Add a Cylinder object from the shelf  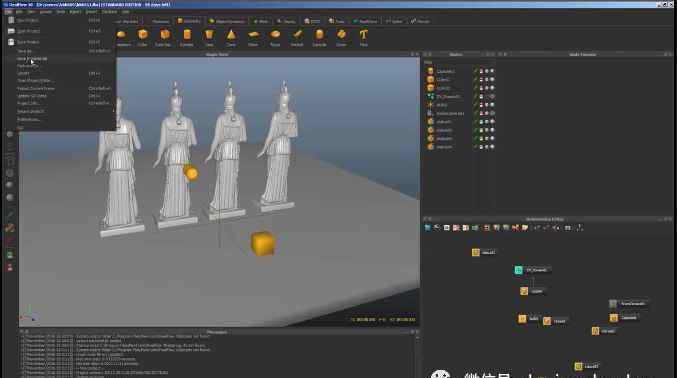(187, 38)
